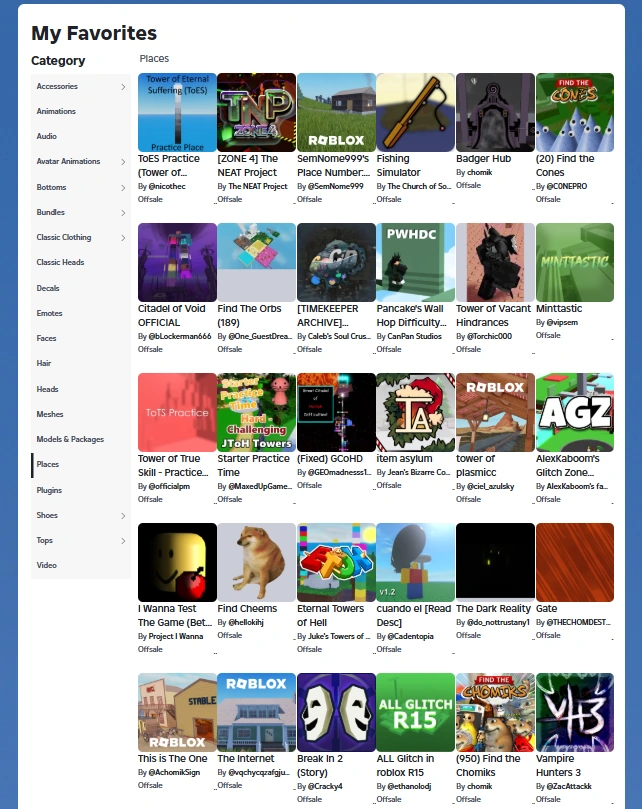Open creator link @Cadentopia
This screenshot has height=809, width=642.
410,636
